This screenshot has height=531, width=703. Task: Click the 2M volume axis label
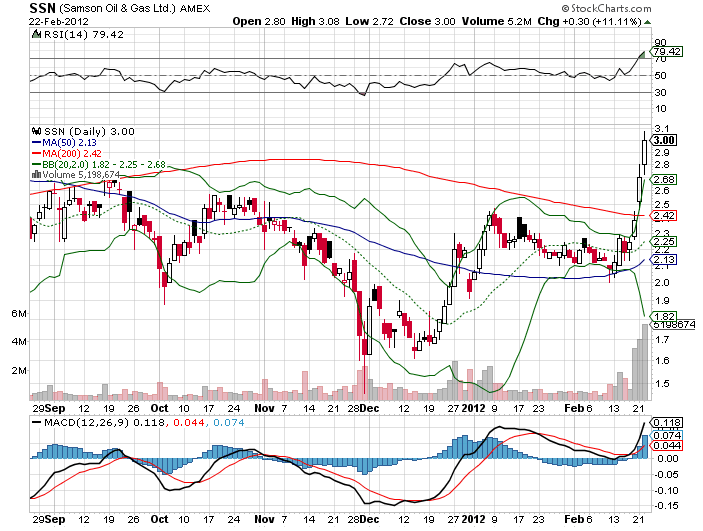pos(19,370)
